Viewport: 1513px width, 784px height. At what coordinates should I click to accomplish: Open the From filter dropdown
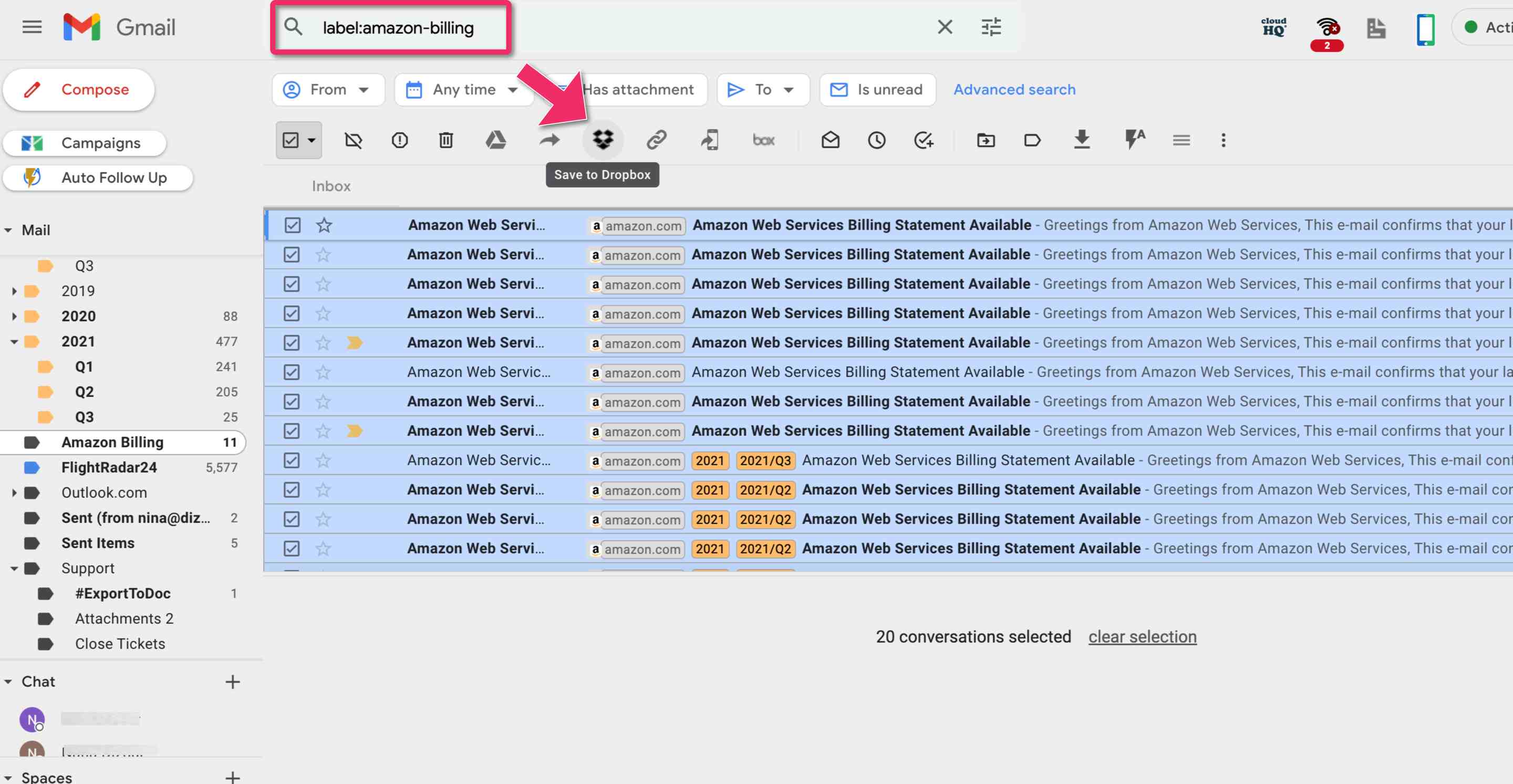pos(328,89)
